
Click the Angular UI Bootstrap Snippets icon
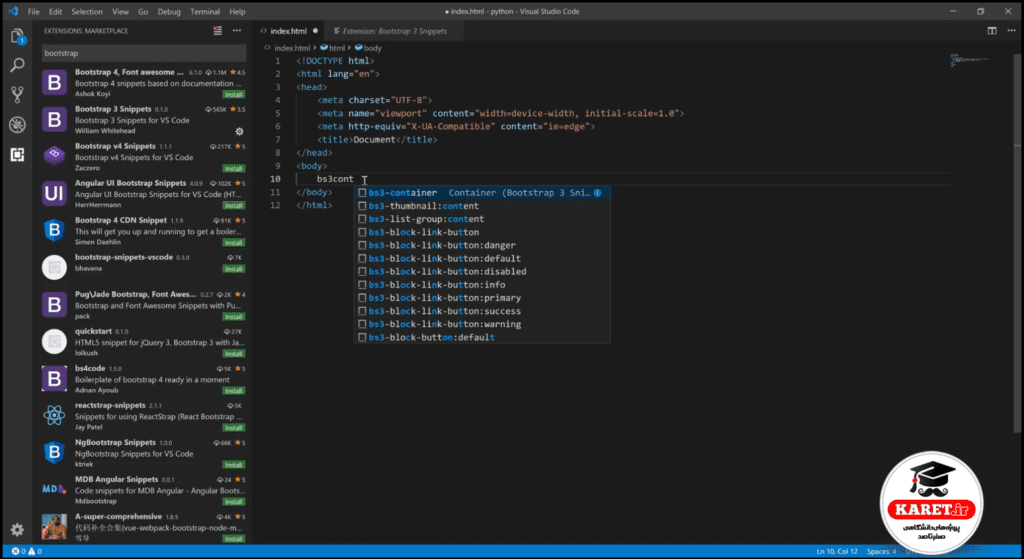tap(54, 194)
